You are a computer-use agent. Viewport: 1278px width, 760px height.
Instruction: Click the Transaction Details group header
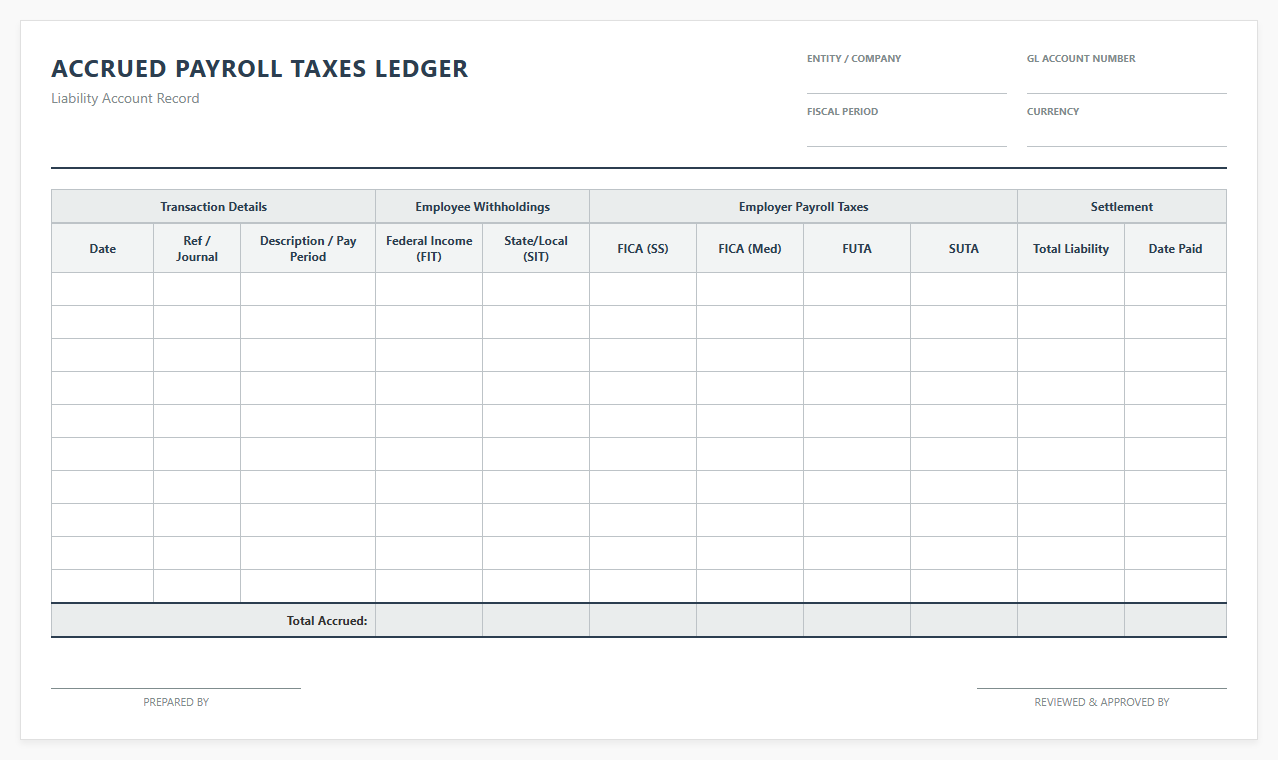click(214, 207)
